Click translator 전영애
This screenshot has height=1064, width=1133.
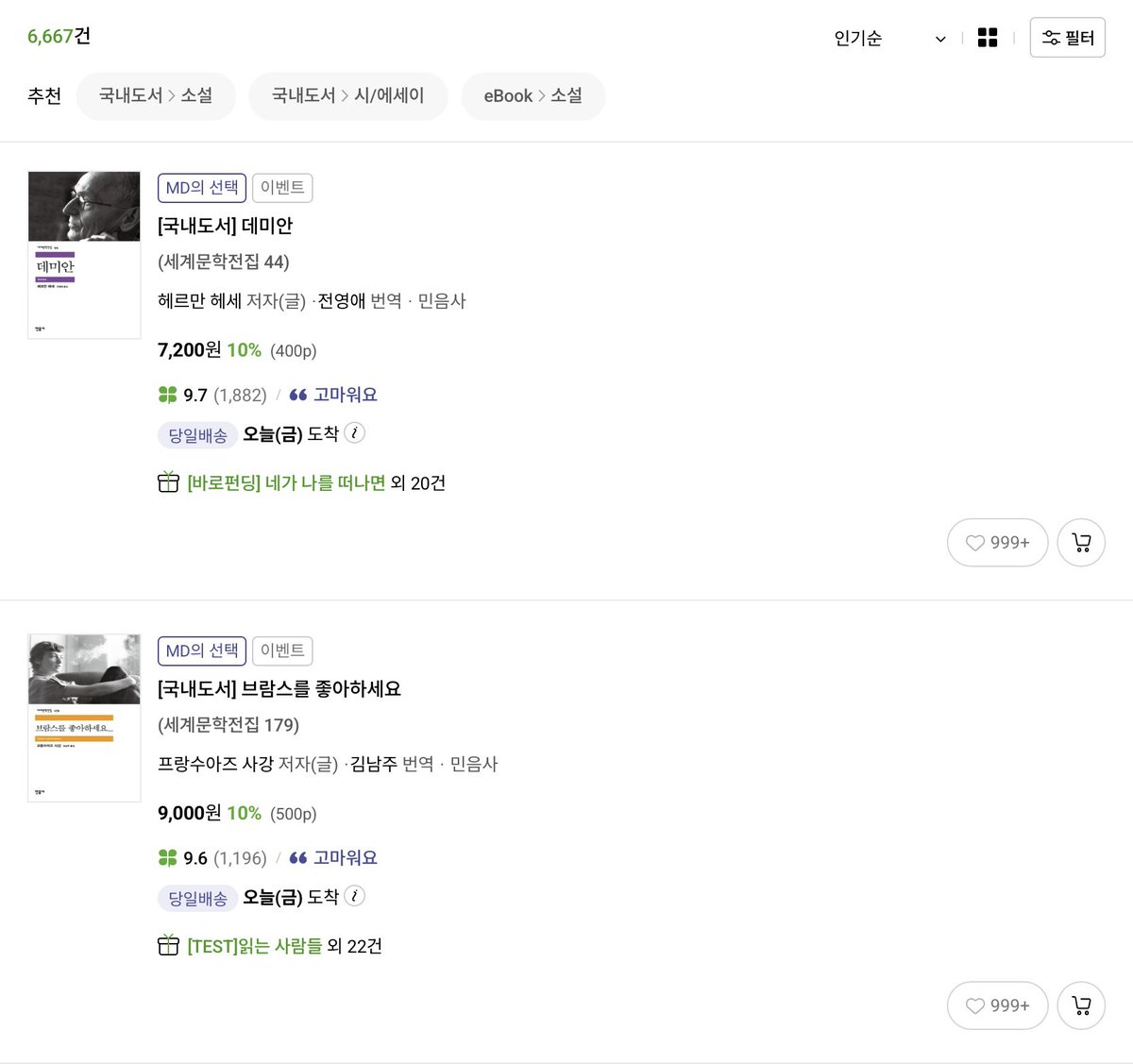click(341, 301)
